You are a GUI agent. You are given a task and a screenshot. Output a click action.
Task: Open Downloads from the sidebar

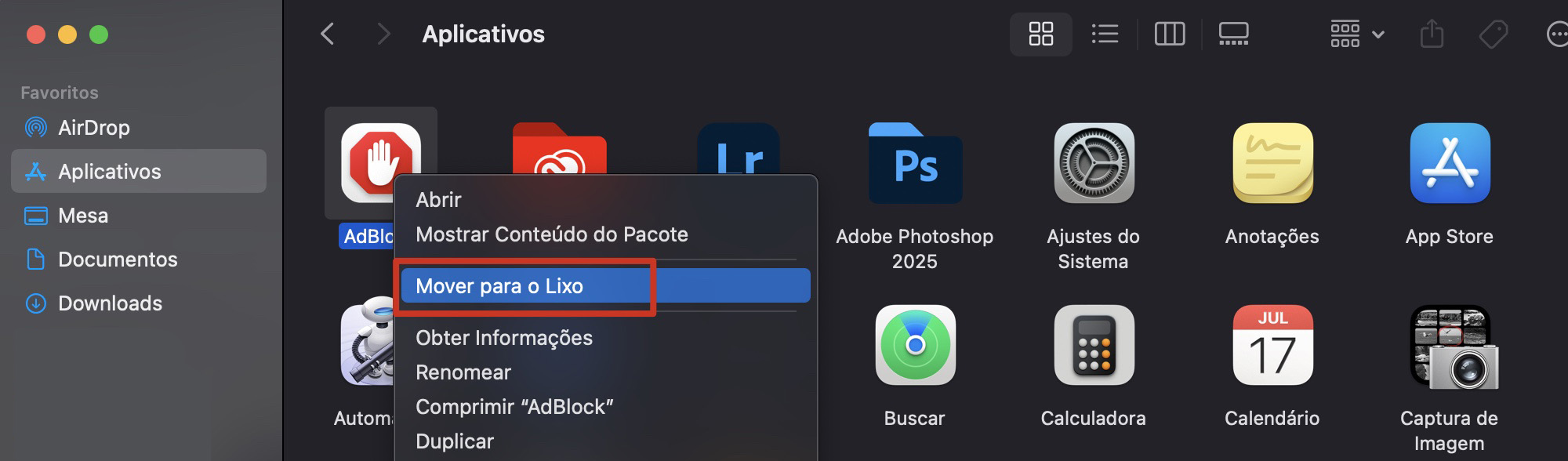pos(110,303)
